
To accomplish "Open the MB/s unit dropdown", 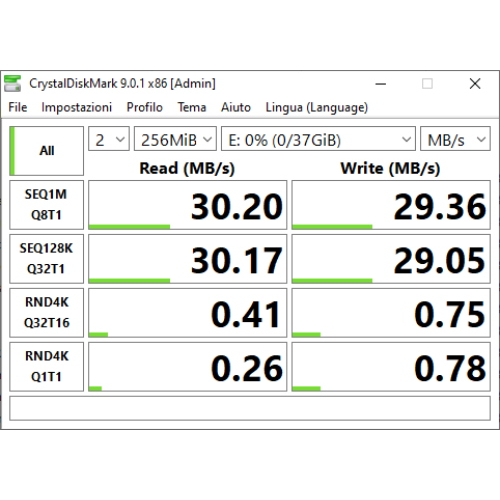I will [x=455, y=139].
